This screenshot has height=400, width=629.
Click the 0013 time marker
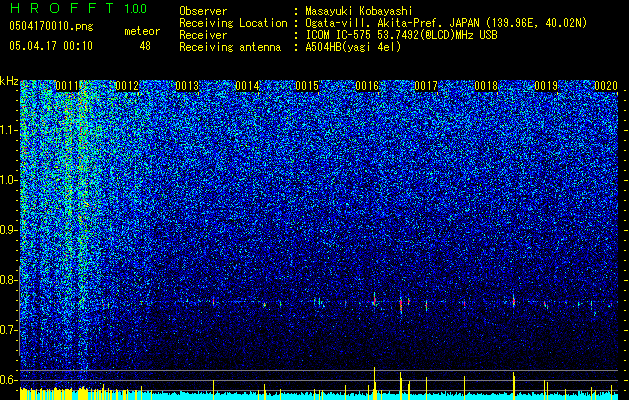187,86
